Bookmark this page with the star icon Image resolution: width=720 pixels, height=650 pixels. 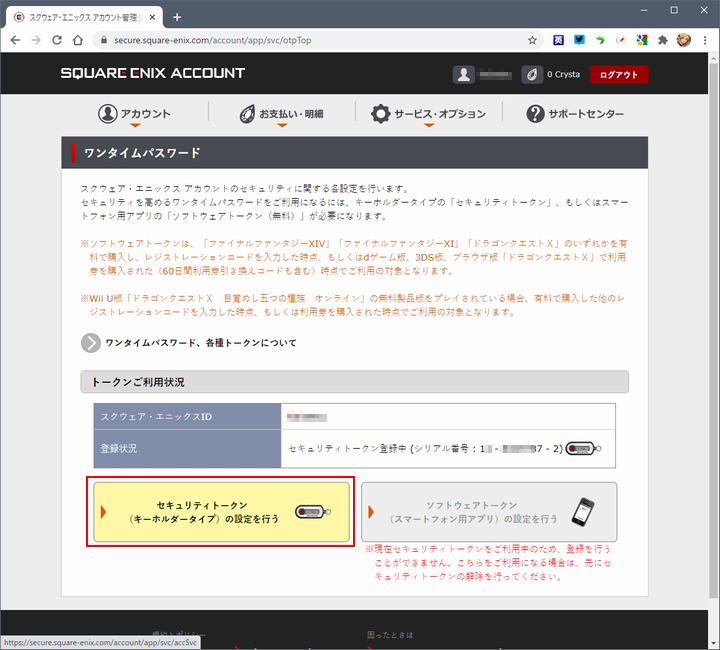pyautogui.click(x=532, y=40)
